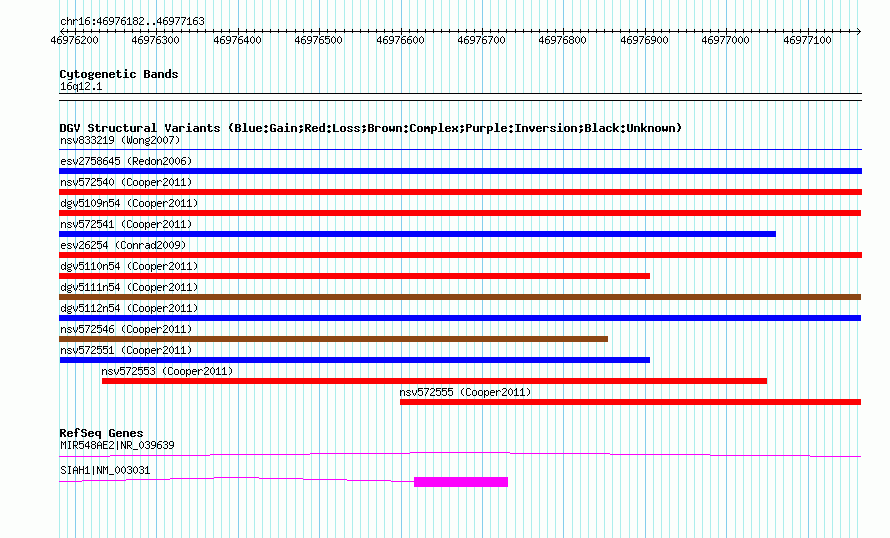Select the nsv572541 (Cooper2011) blue bar

pyautogui.click(x=417, y=234)
